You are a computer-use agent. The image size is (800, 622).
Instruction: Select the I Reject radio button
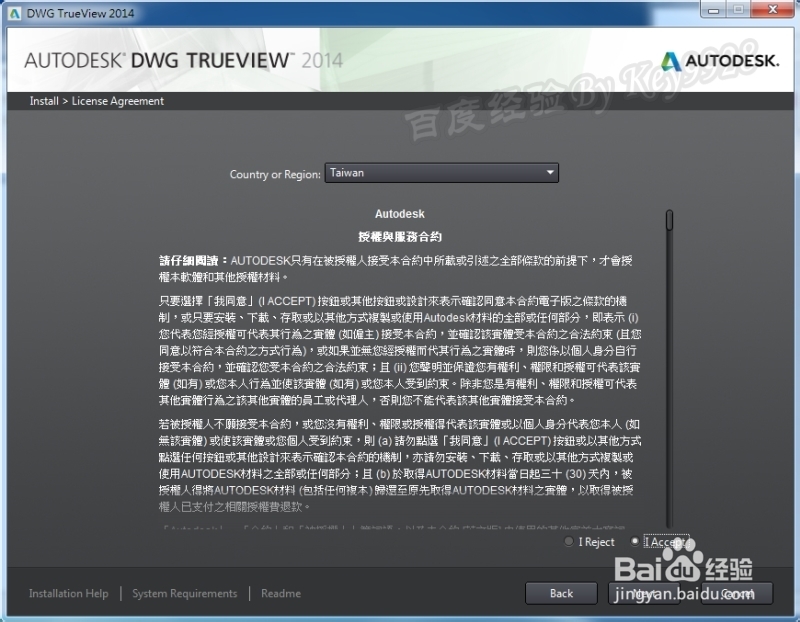coord(568,541)
